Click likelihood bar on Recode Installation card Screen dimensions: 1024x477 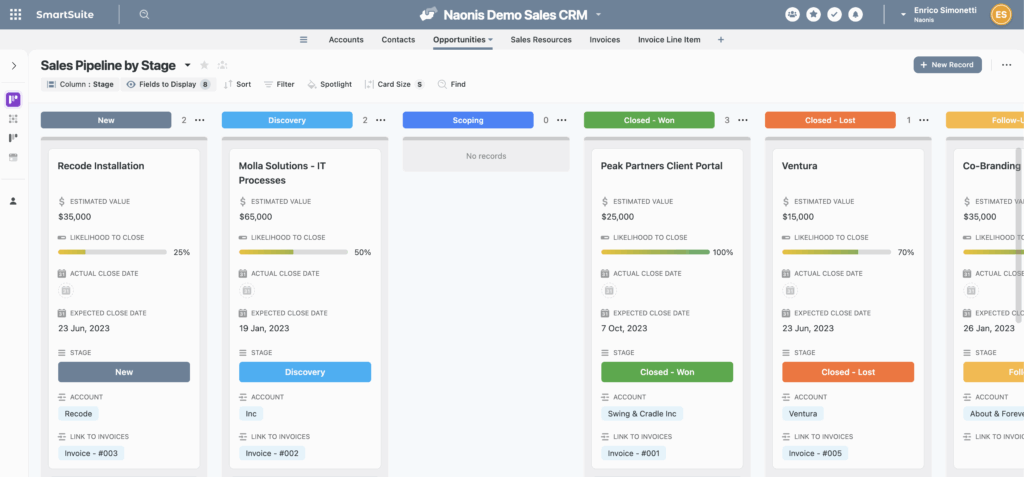pyautogui.click(x=113, y=252)
